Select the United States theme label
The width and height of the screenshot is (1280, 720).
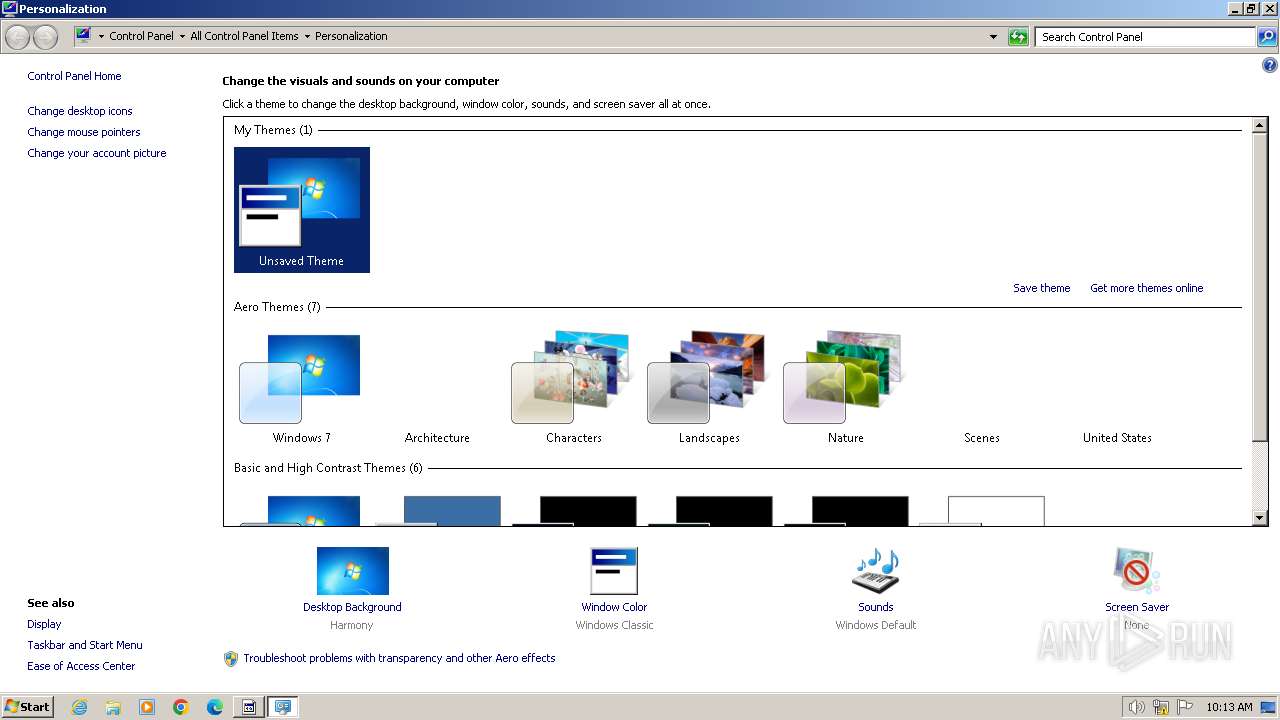click(1117, 438)
